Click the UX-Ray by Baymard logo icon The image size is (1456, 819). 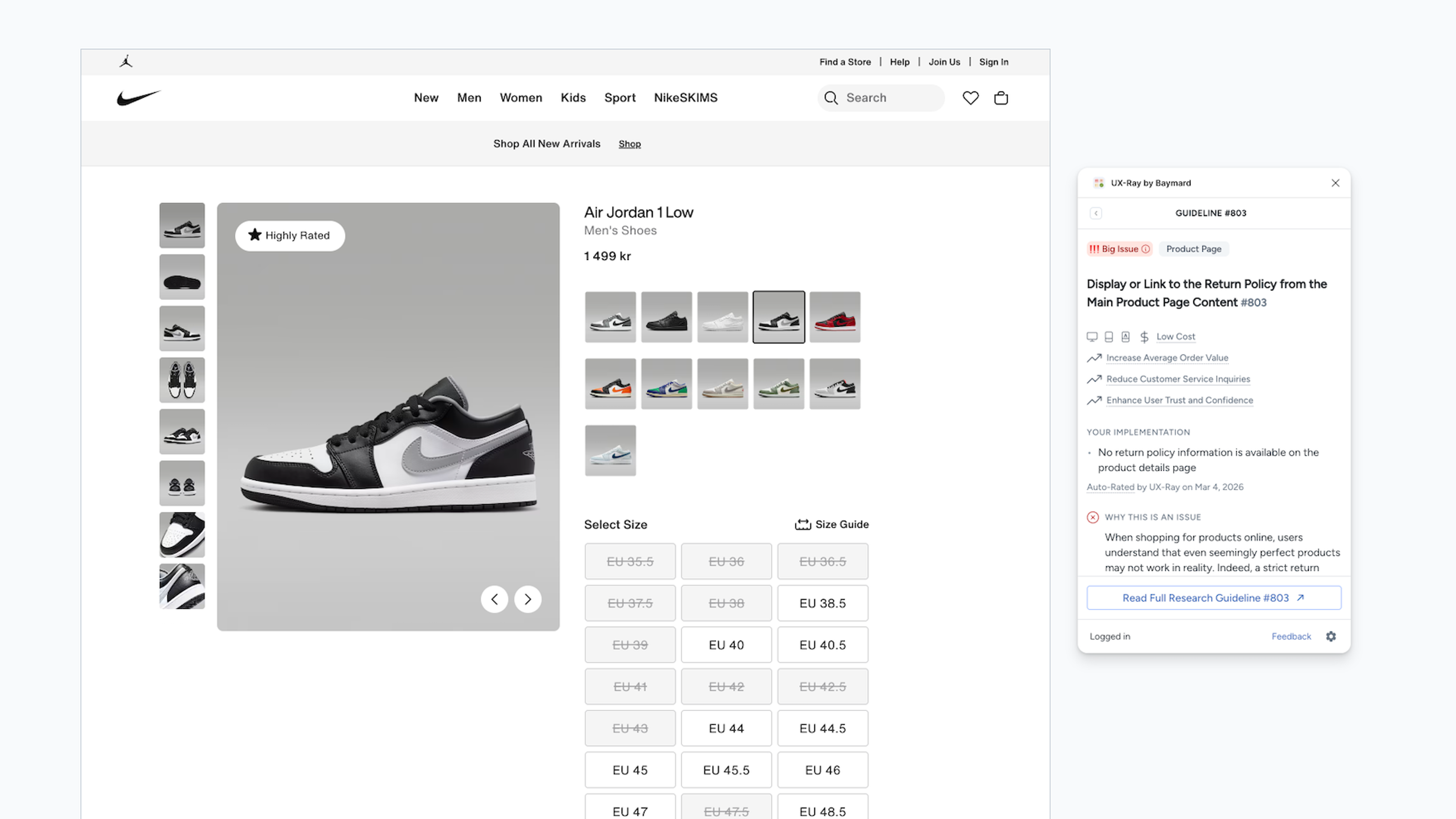1099,182
